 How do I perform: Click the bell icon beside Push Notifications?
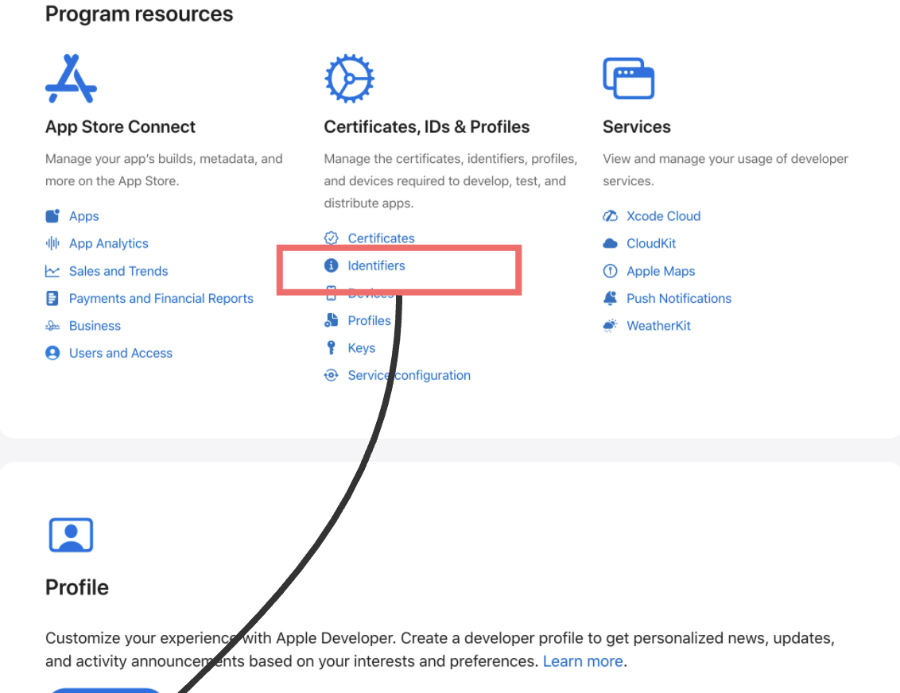click(x=610, y=298)
